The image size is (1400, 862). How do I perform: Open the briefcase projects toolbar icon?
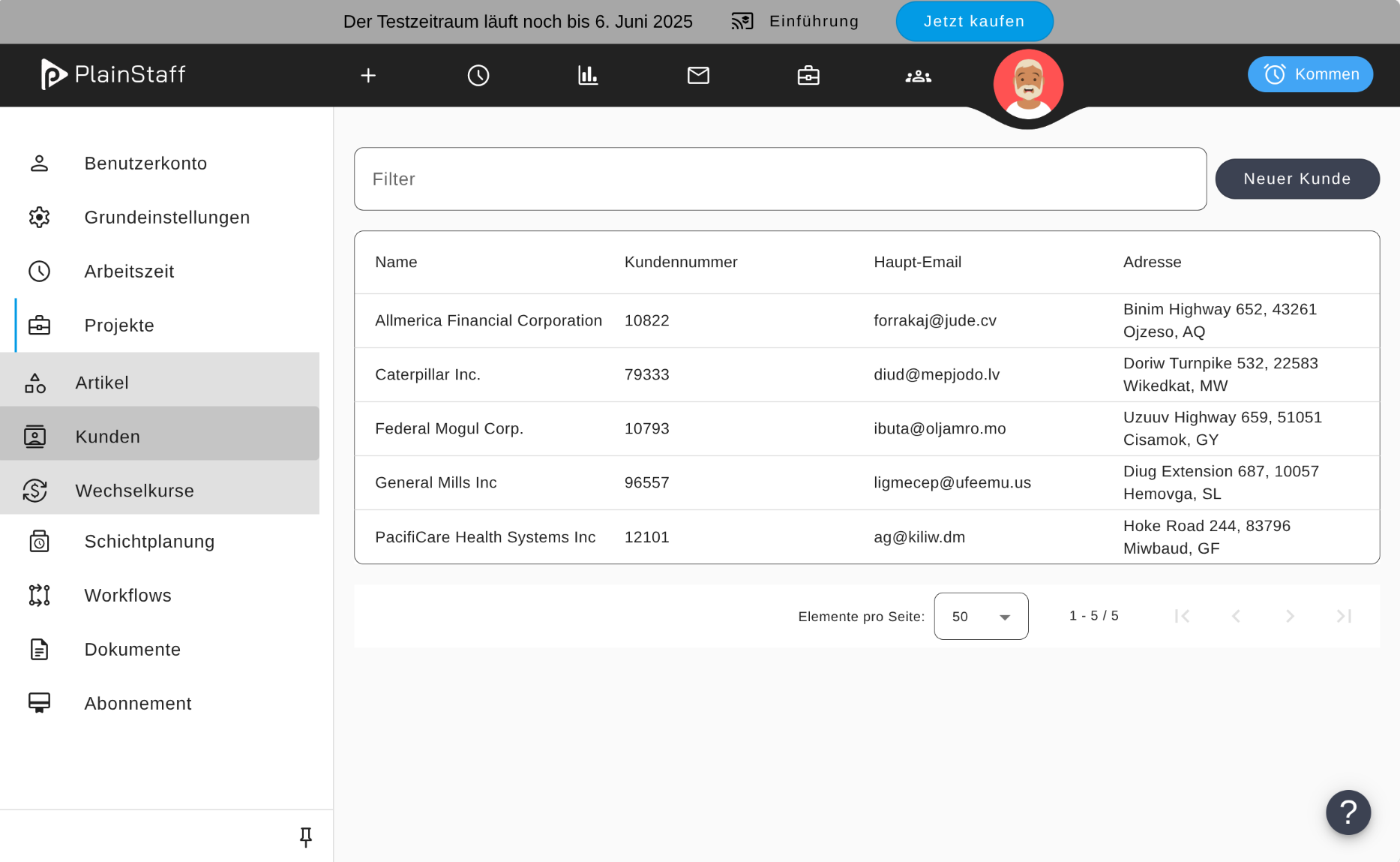[x=808, y=75]
